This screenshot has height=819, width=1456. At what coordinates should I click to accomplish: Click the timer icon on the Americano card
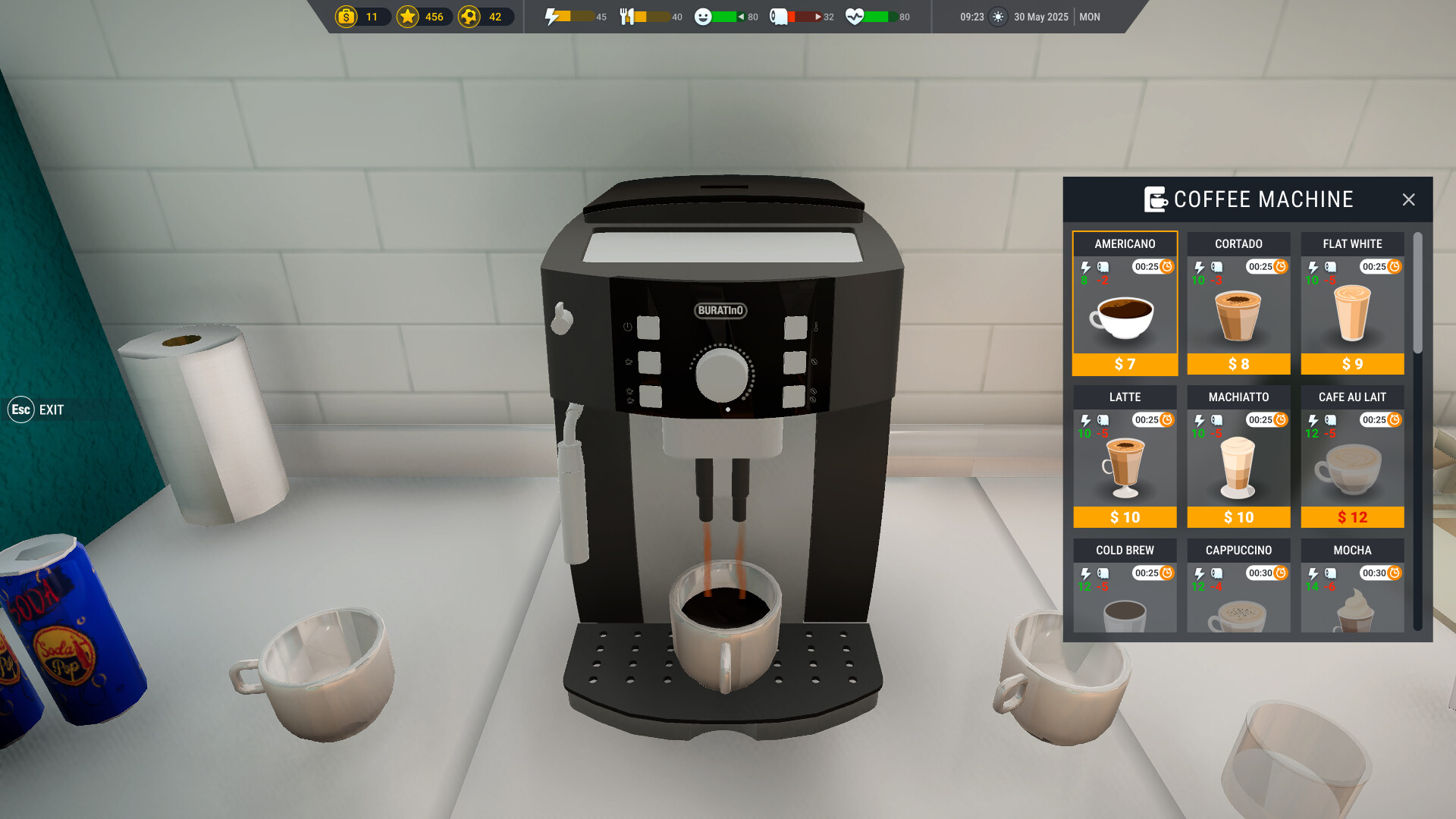[1168, 267]
